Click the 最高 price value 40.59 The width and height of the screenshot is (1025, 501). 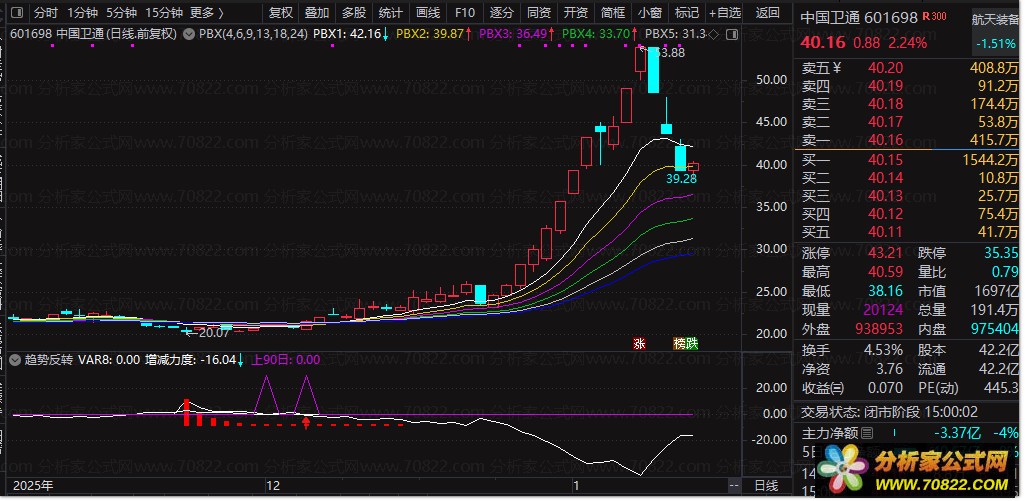point(886,272)
